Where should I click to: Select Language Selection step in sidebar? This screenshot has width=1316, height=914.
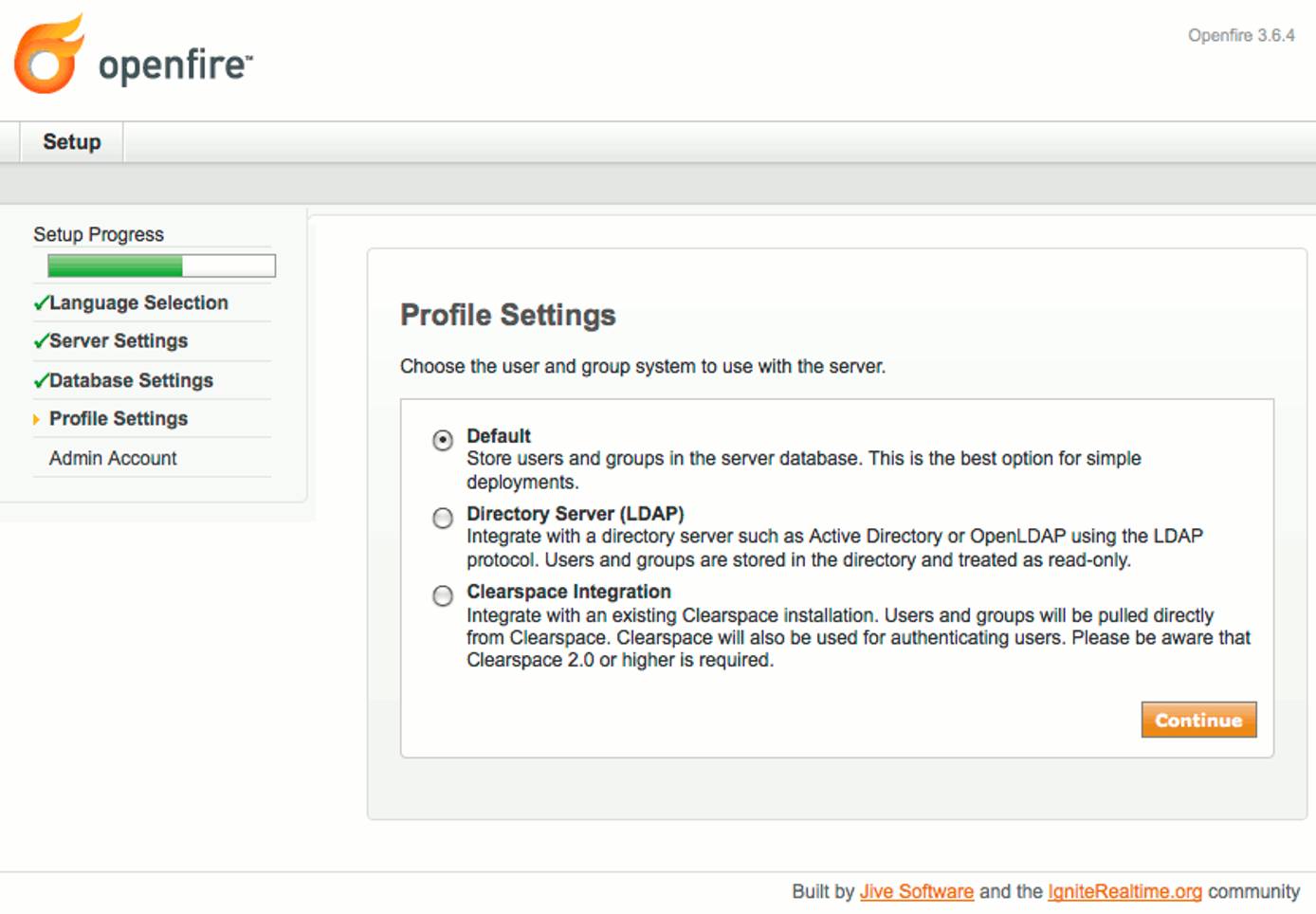click(x=138, y=302)
